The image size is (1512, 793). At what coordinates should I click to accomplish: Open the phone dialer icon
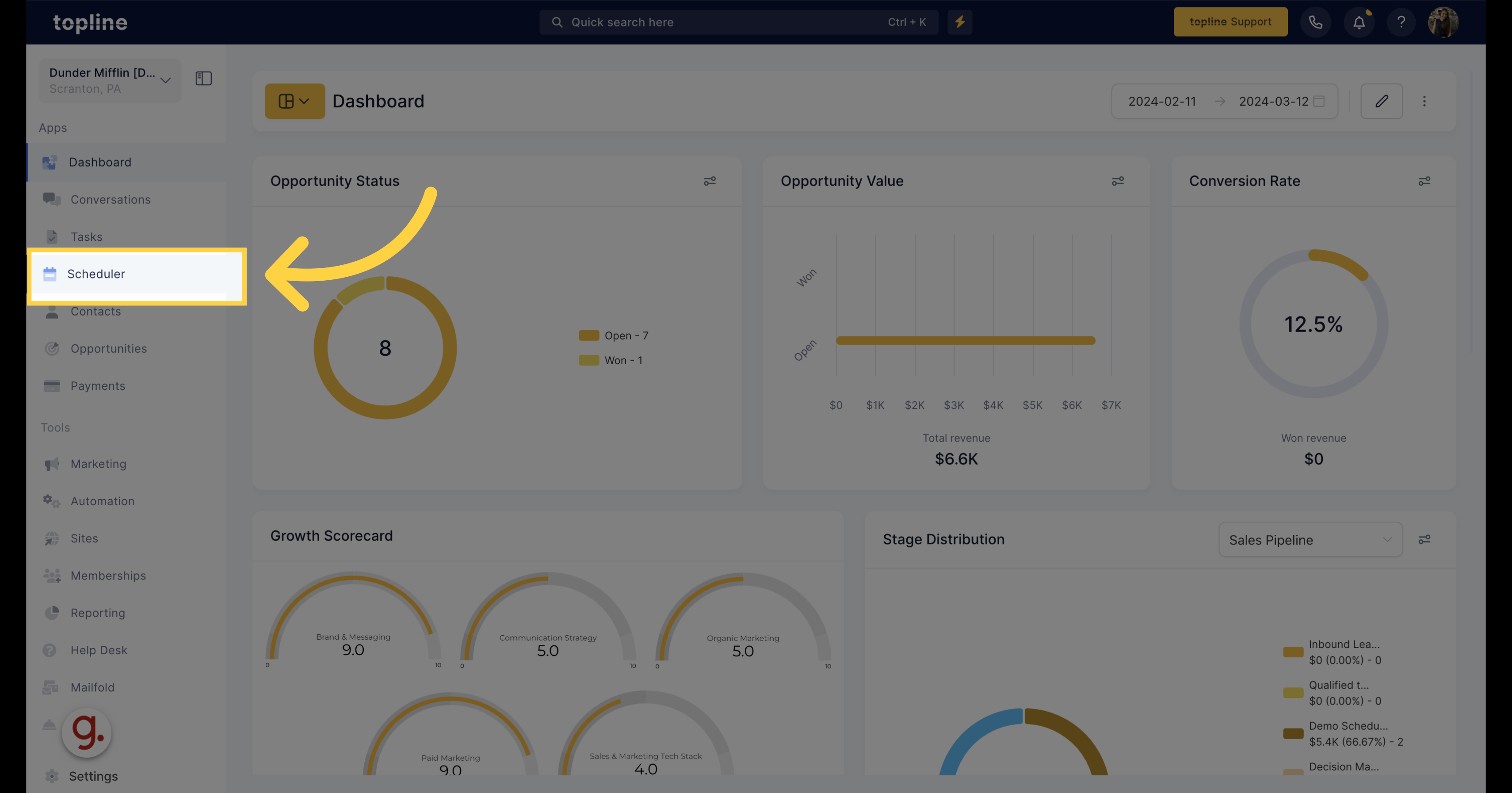tap(1315, 22)
